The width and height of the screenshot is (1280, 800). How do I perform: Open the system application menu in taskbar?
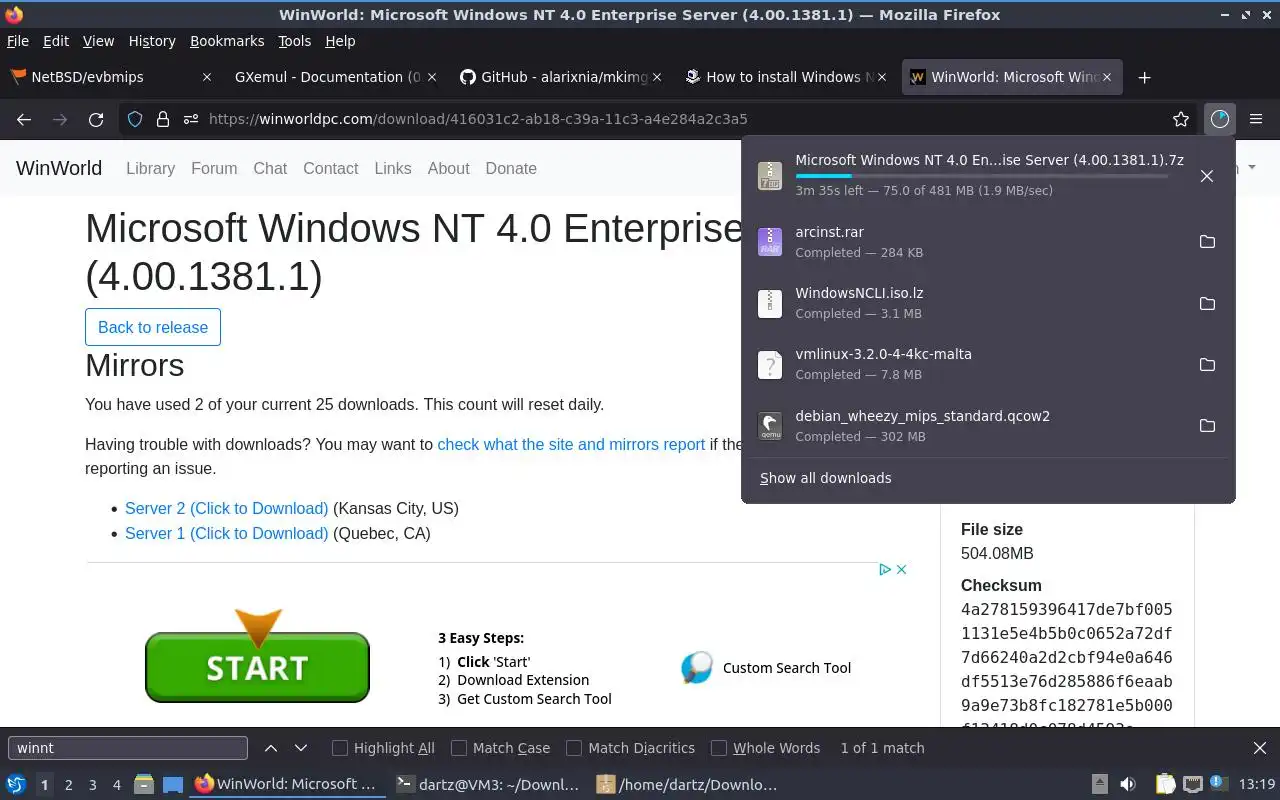(16, 784)
